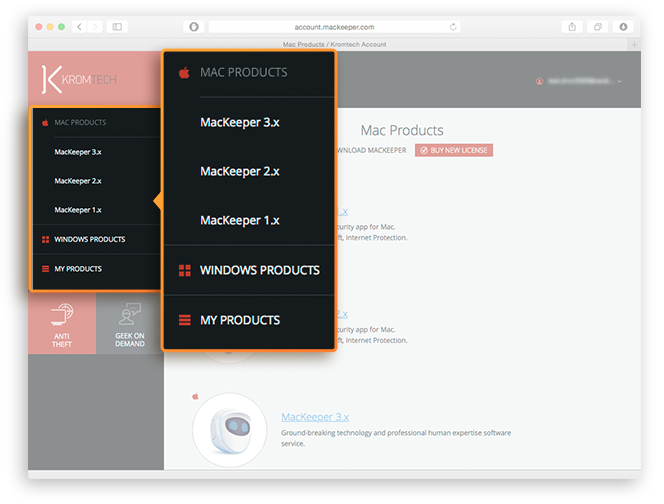Toggle the Safari sidebar button
664x504 pixels.
pyautogui.click(x=117, y=27)
